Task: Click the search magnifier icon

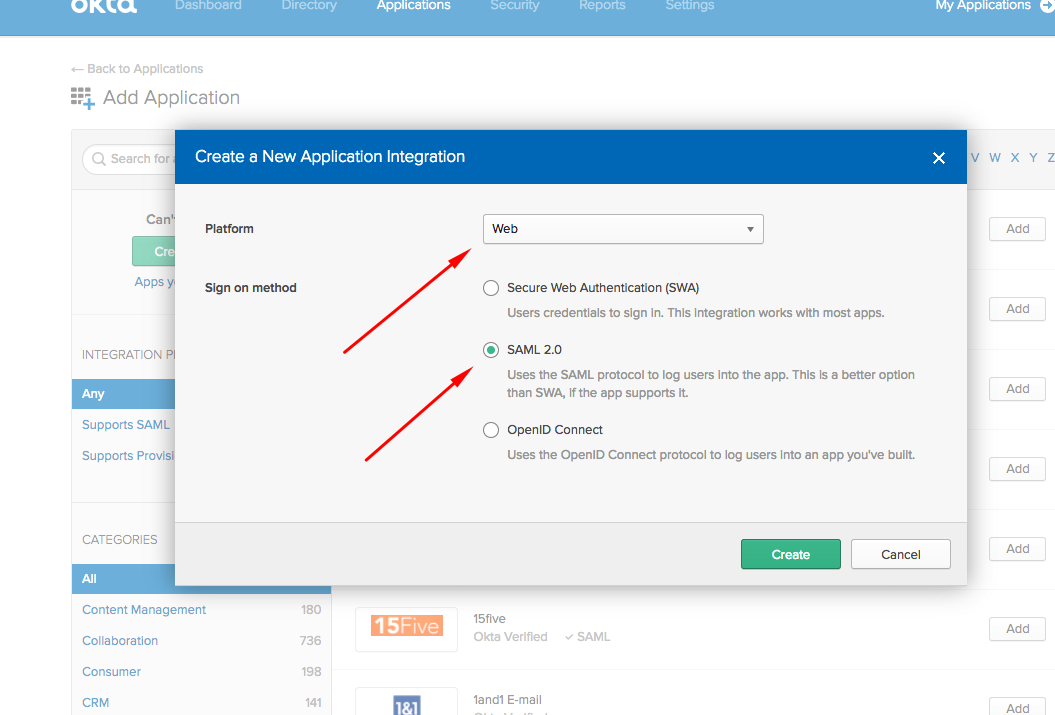Action: (x=98, y=158)
